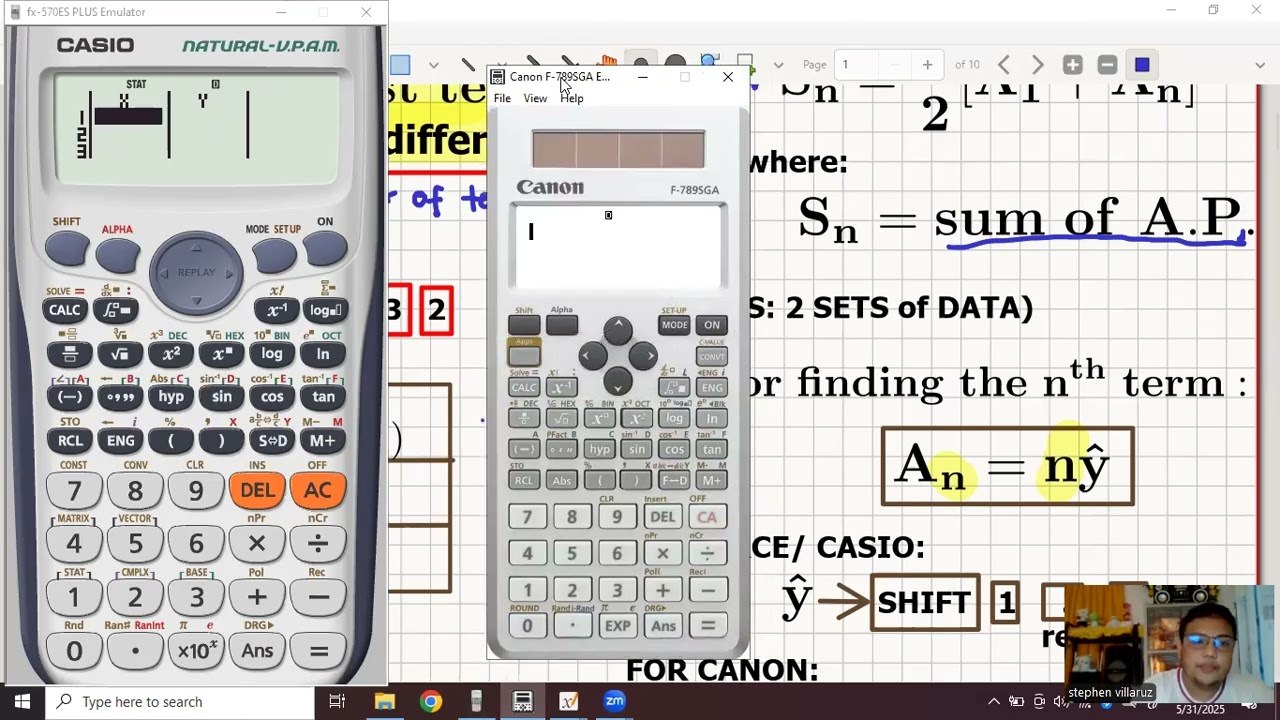Viewport: 1280px width, 720px height.
Task: Click the Shift key on the Canon calculator
Action: 524,324
